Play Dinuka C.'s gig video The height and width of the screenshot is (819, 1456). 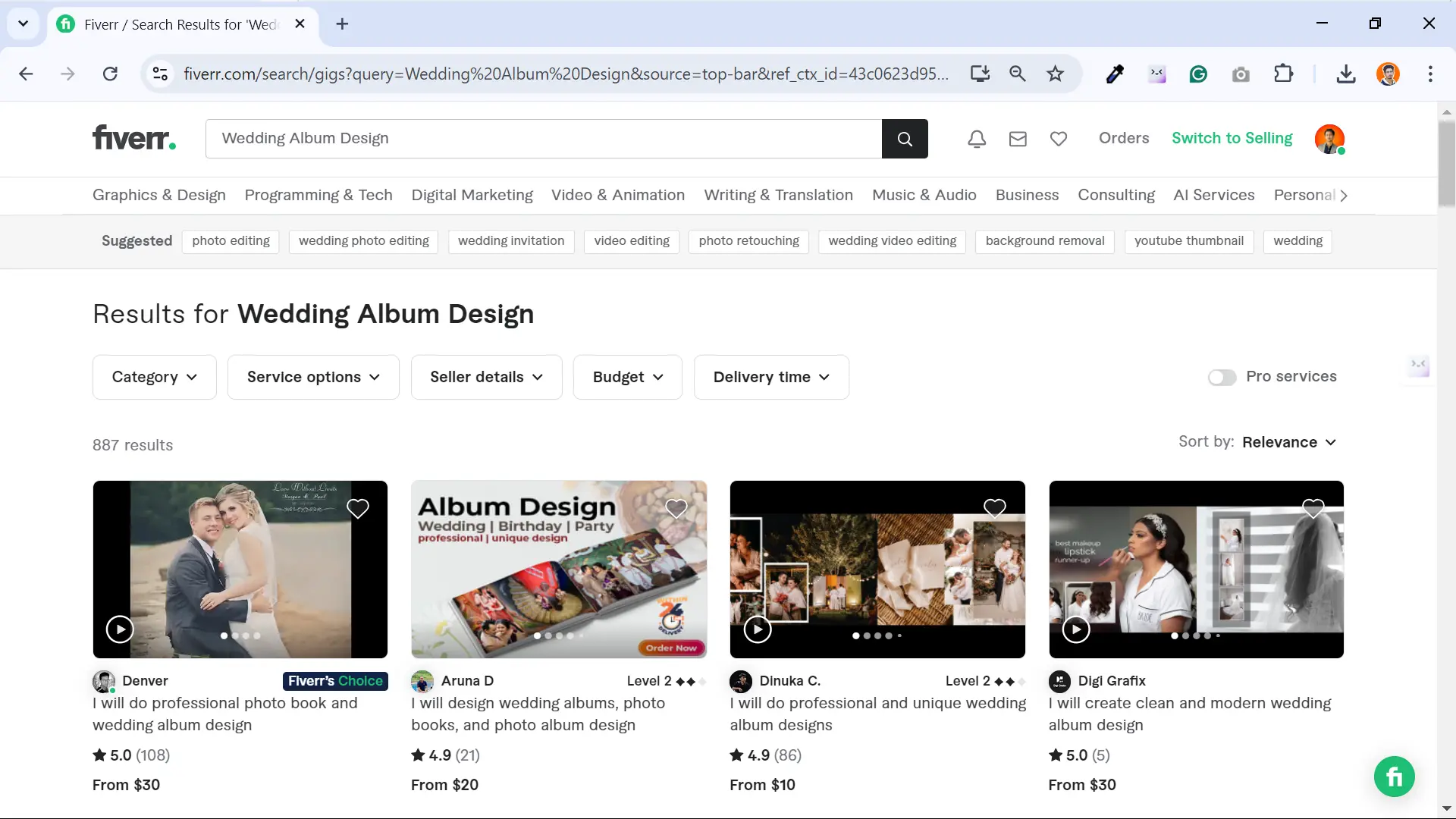point(758,629)
